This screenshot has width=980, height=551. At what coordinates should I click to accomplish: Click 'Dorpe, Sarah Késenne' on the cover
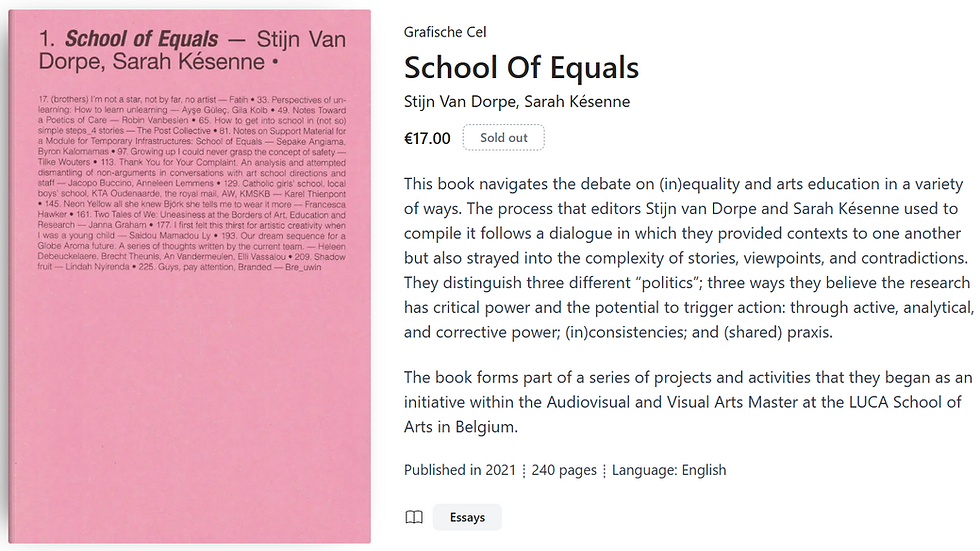pos(152,62)
